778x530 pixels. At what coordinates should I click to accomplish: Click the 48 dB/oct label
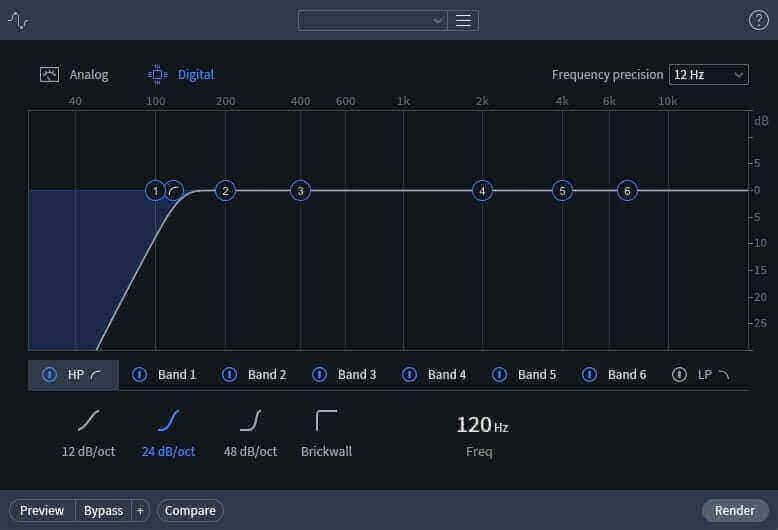(251, 451)
